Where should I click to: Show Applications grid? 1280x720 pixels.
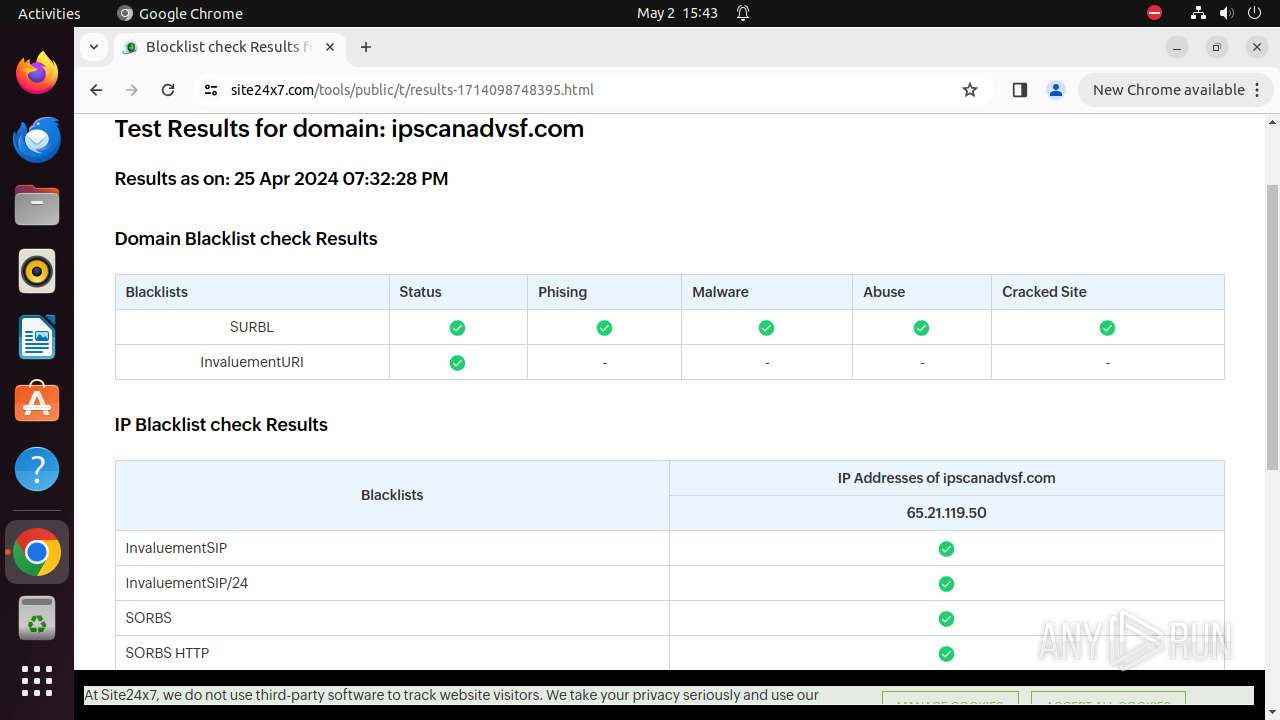point(37,681)
